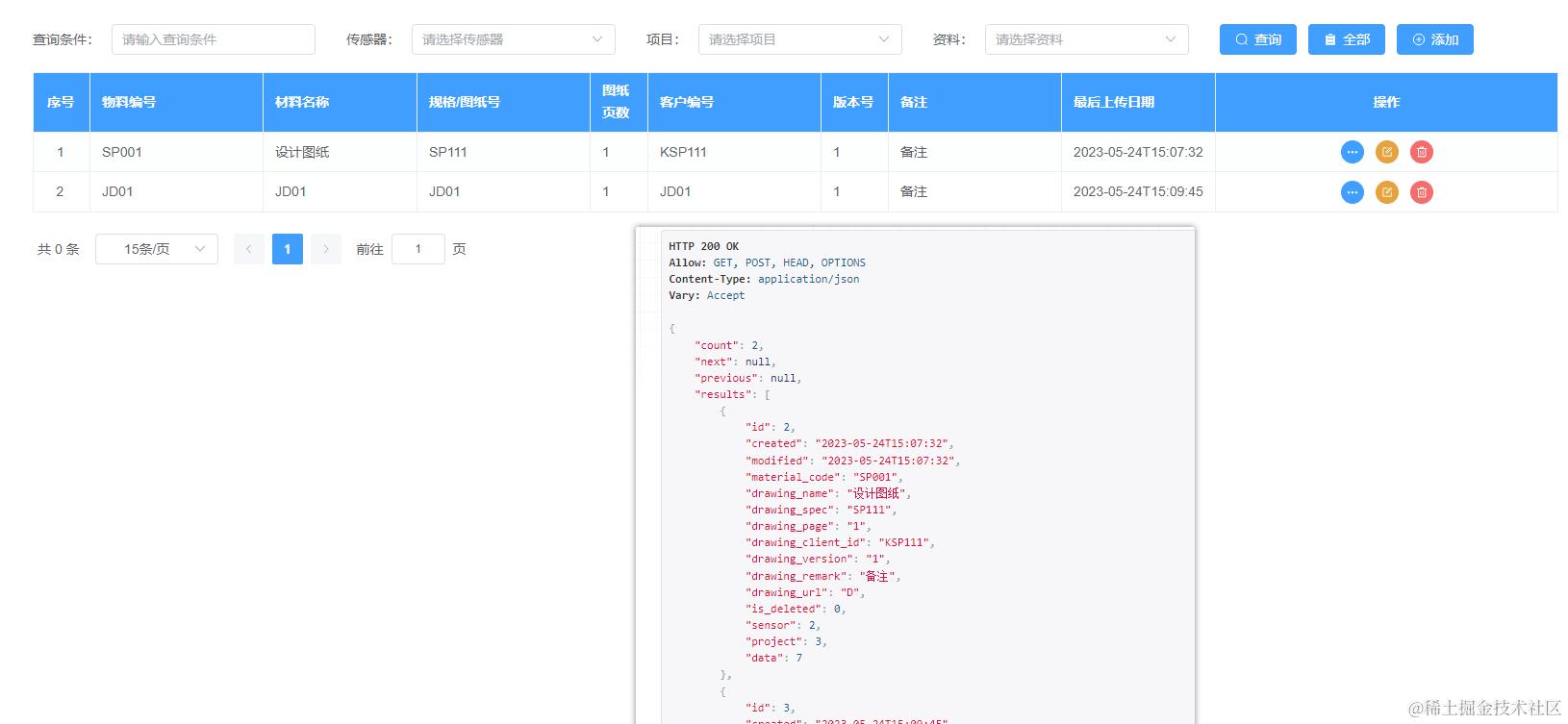1568x724 pixels.
Task: Click the "count": 2 JSON line
Action: pos(729,345)
